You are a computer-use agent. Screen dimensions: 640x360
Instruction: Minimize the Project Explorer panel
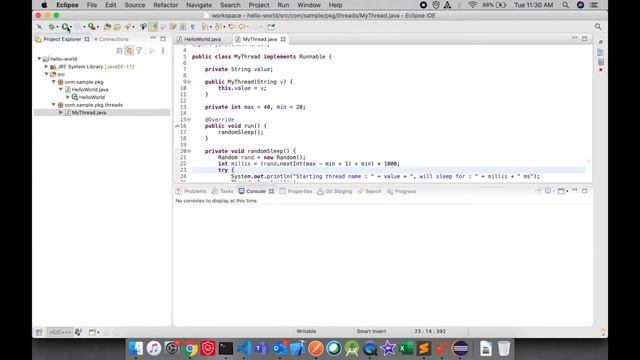[x=153, y=38]
